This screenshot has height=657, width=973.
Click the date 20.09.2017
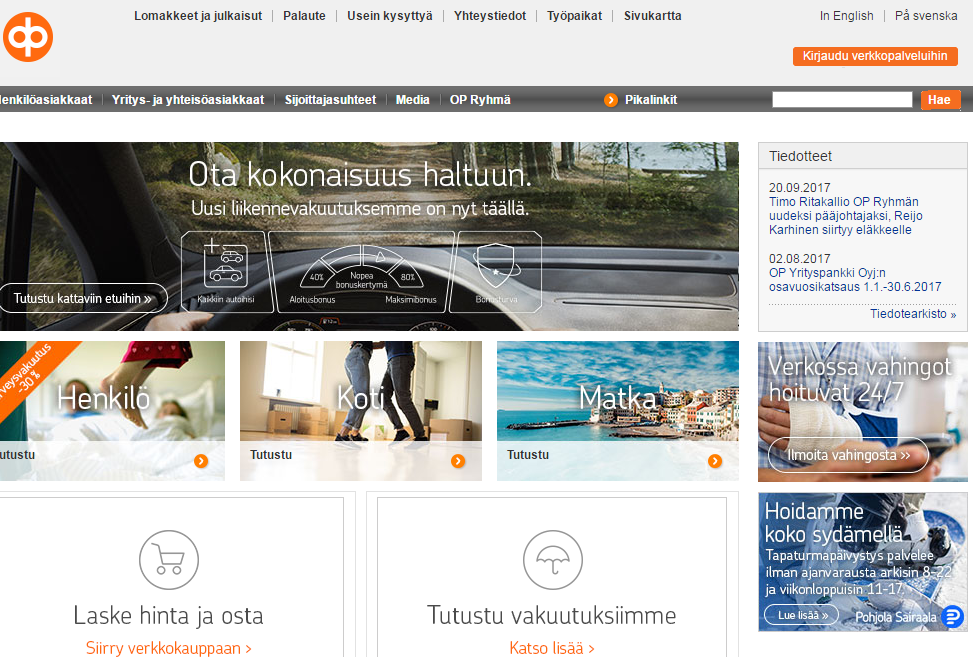coord(799,187)
